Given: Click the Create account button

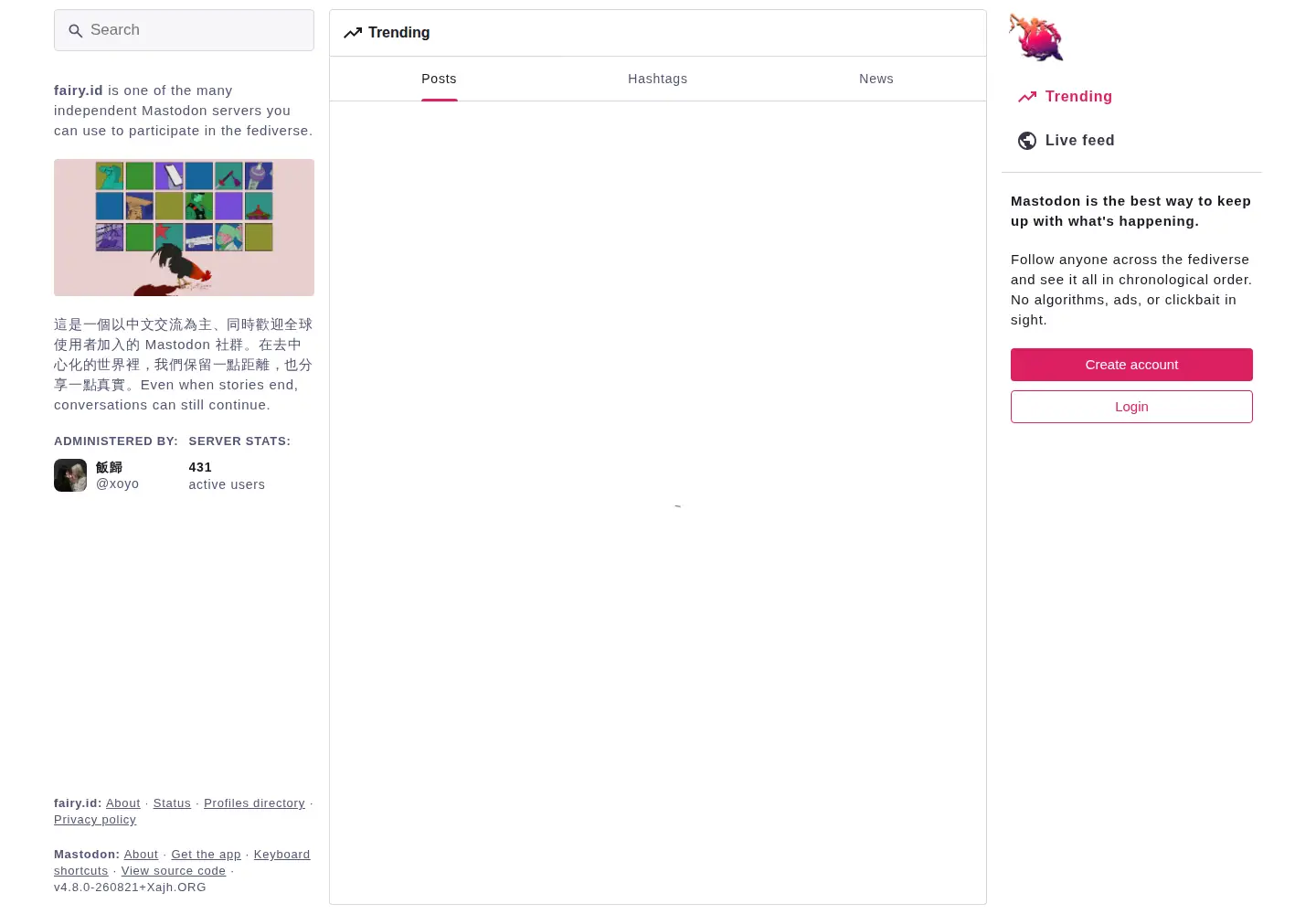Looking at the screenshot, I should tap(1131, 365).
